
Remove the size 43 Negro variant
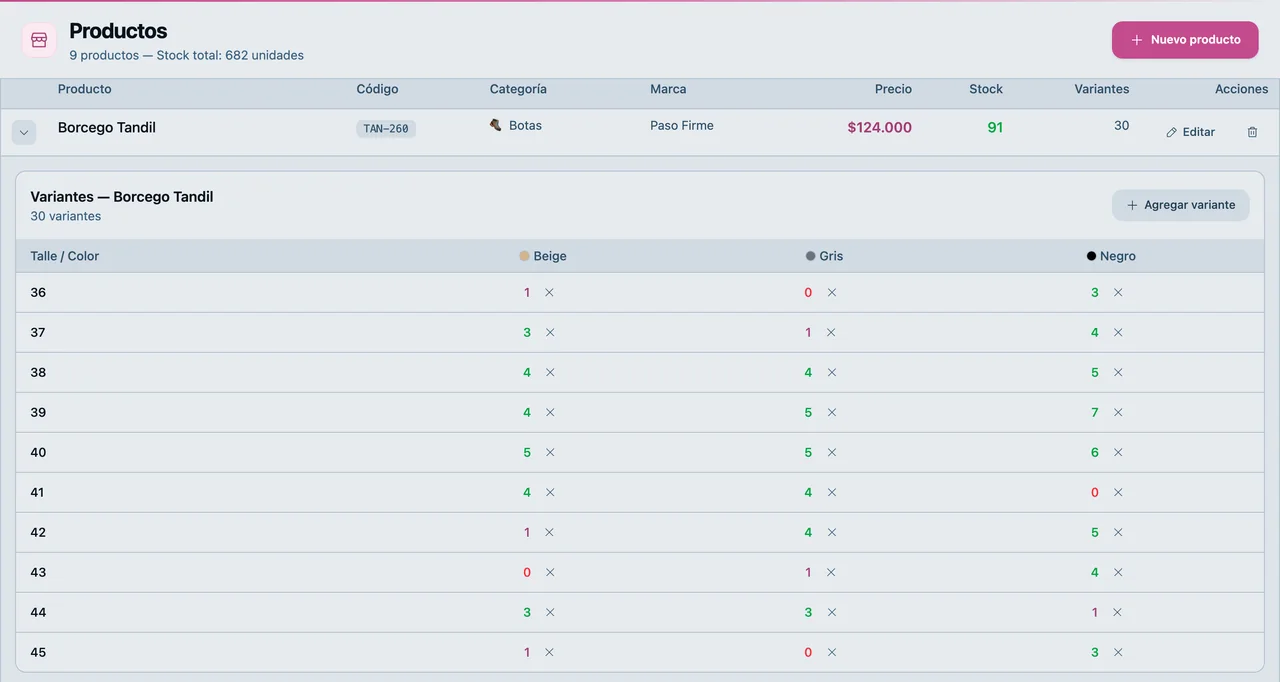[x=1118, y=573]
